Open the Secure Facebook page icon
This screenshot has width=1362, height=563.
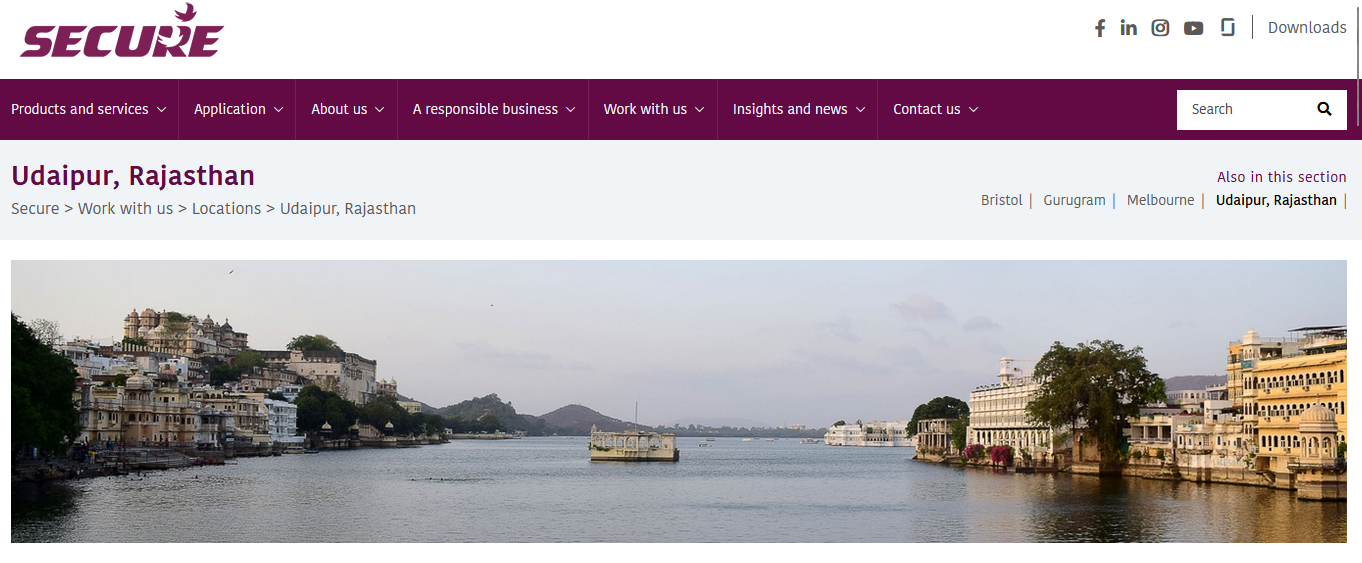[x=1100, y=28]
